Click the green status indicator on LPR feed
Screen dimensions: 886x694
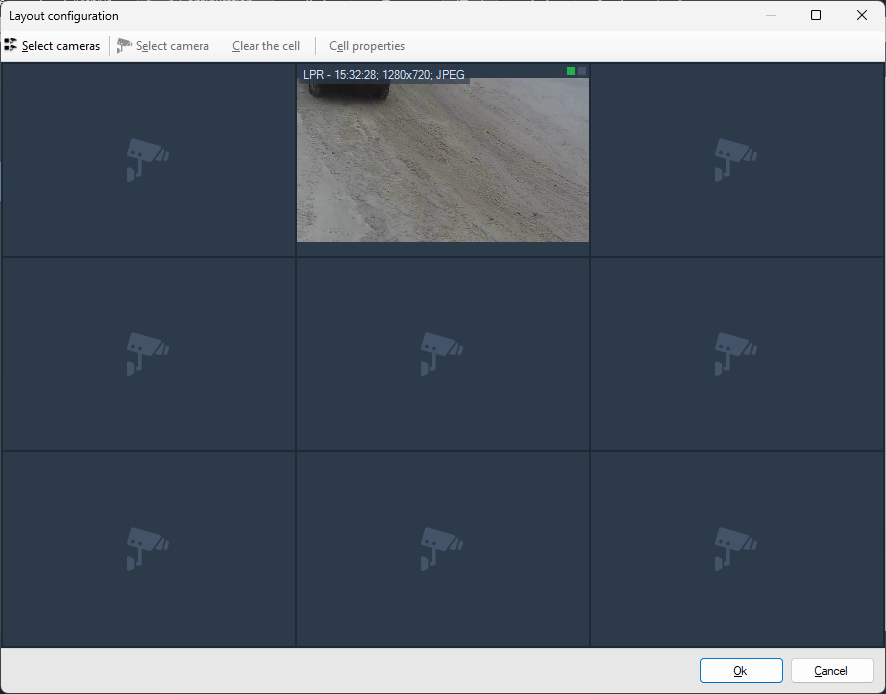coord(571,71)
